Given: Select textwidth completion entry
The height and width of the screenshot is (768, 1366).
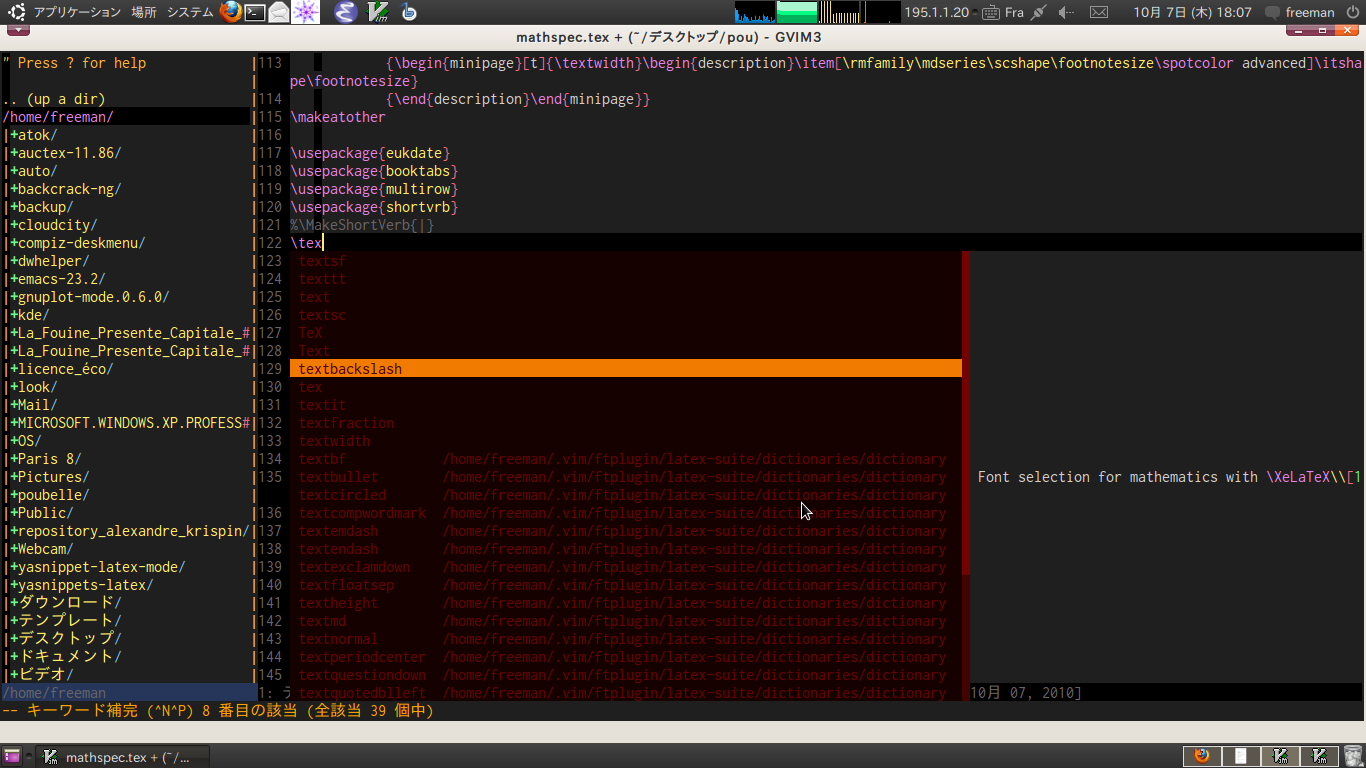Looking at the screenshot, I should tap(626, 441).
